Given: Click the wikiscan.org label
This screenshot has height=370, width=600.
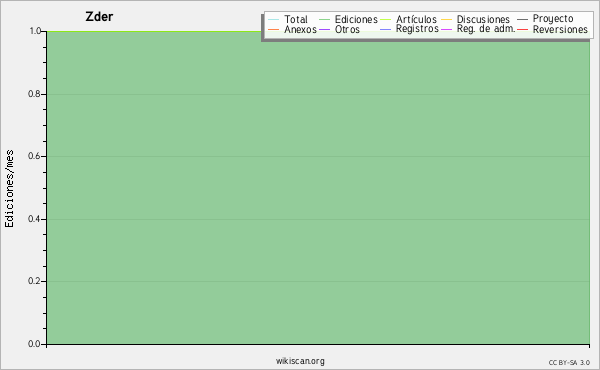Looking at the screenshot, I should coord(300,361).
